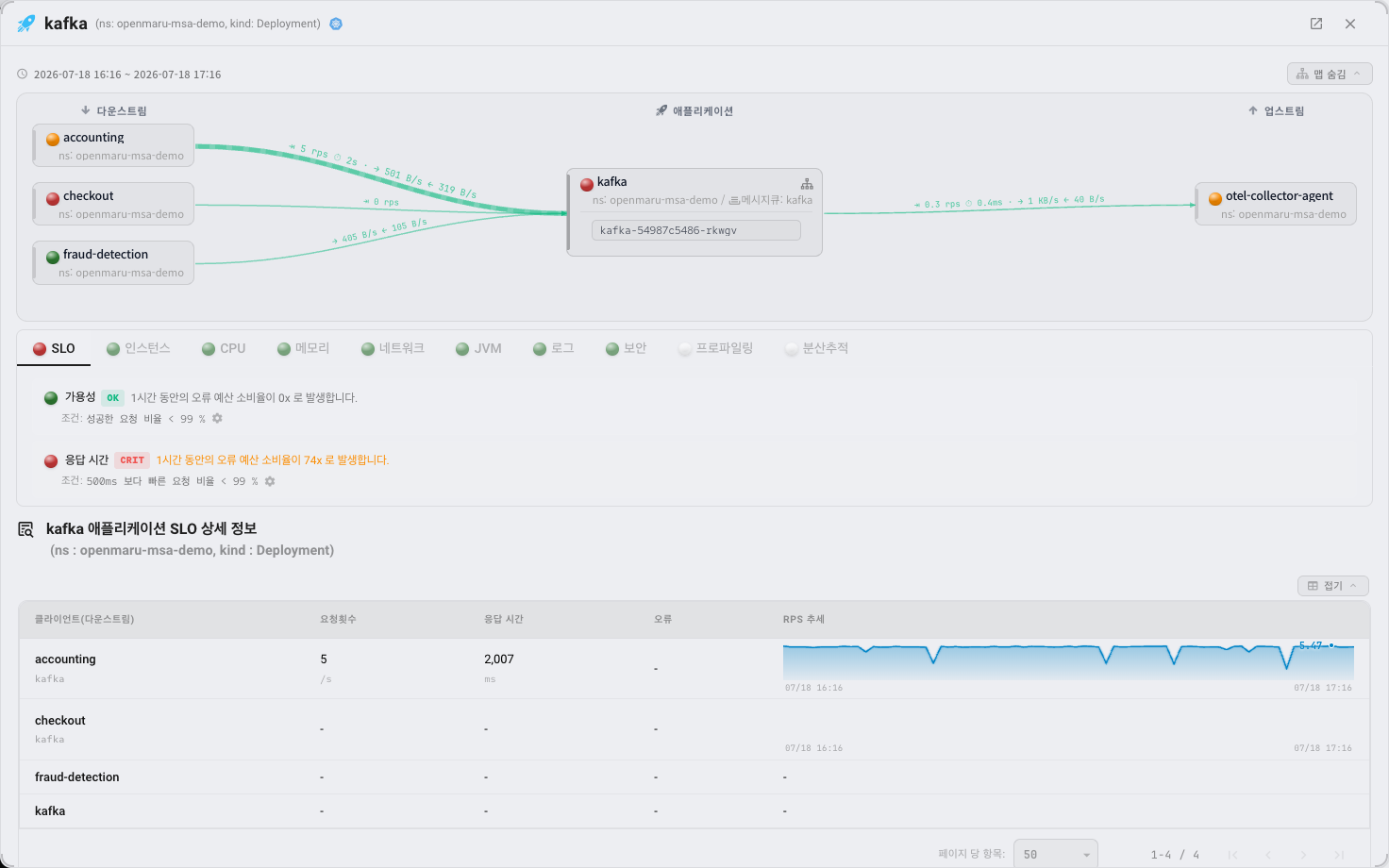Image resolution: width=1389 pixels, height=868 pixels.
Task: Select the accounting downstream node
Action: pyautogui.click(x=113, y=145)
